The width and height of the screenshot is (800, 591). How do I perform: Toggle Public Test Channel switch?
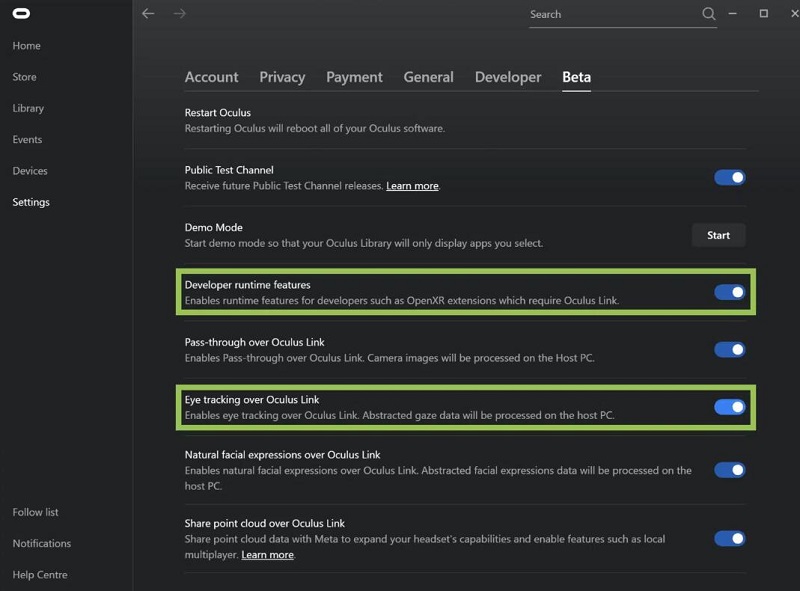click(x=729, y=177)
